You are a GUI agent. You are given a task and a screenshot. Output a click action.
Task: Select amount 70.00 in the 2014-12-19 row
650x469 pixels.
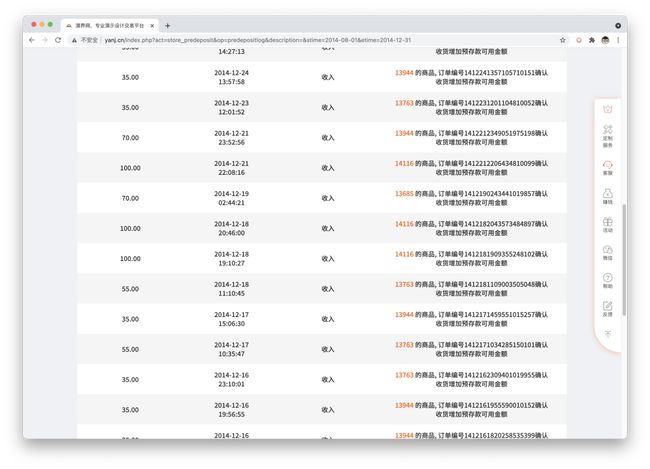coord(130,198)
